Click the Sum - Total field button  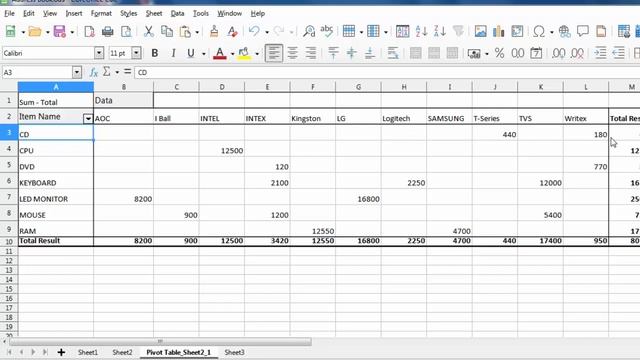click(x=56, y=101)
